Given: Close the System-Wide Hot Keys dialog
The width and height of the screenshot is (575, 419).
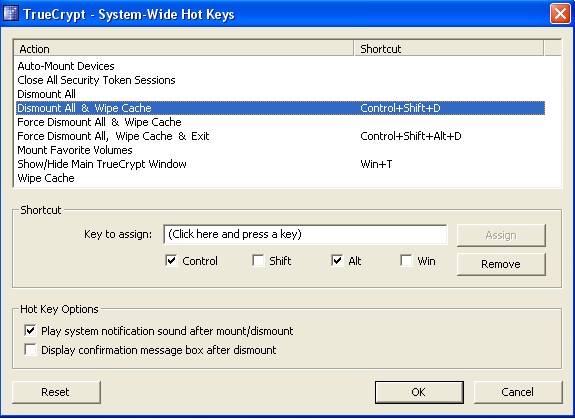Looking at the screenshot, I should pyautogui.click(x=560, y=14).
